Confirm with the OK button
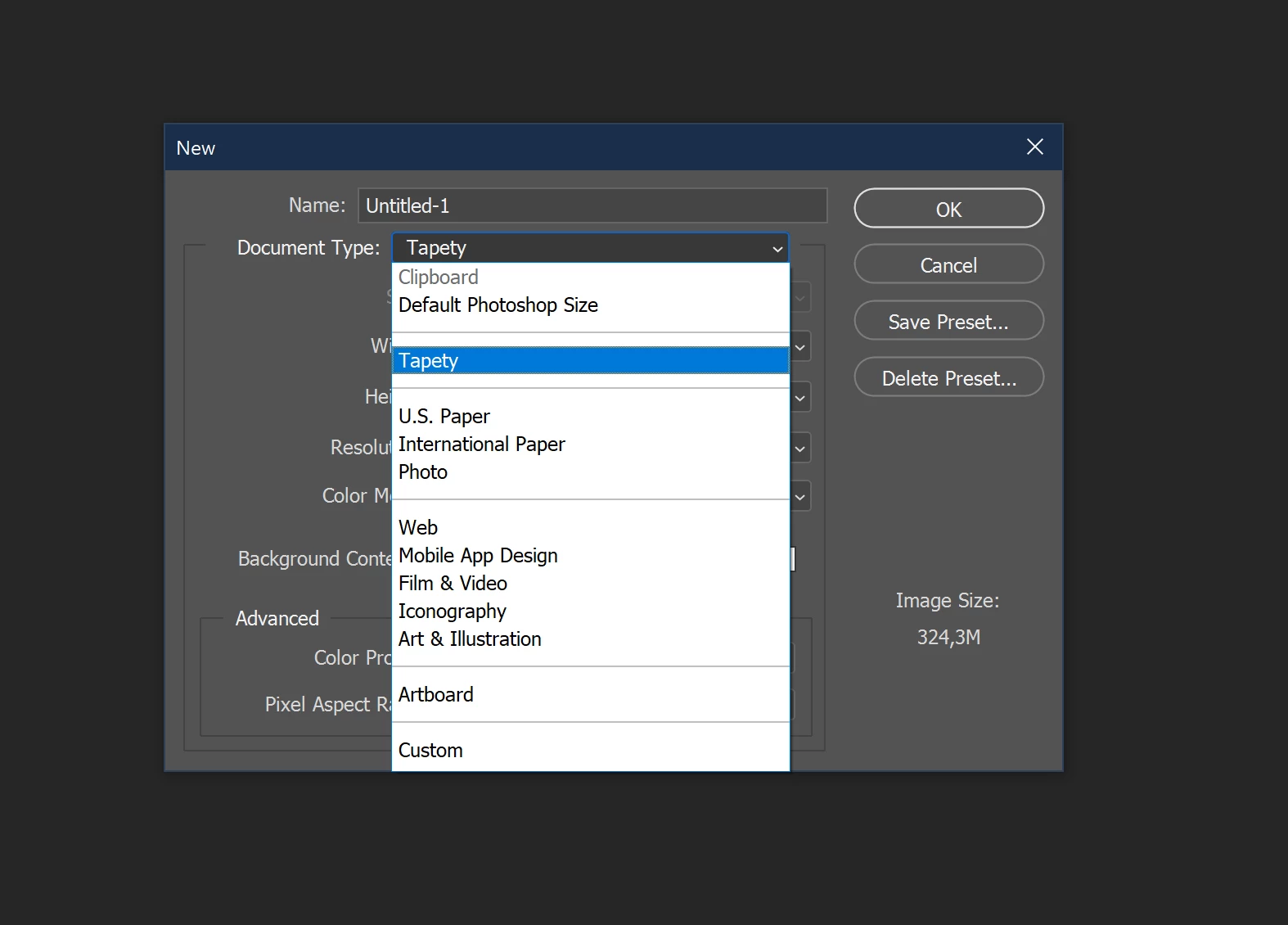 (x=948, y=209)
